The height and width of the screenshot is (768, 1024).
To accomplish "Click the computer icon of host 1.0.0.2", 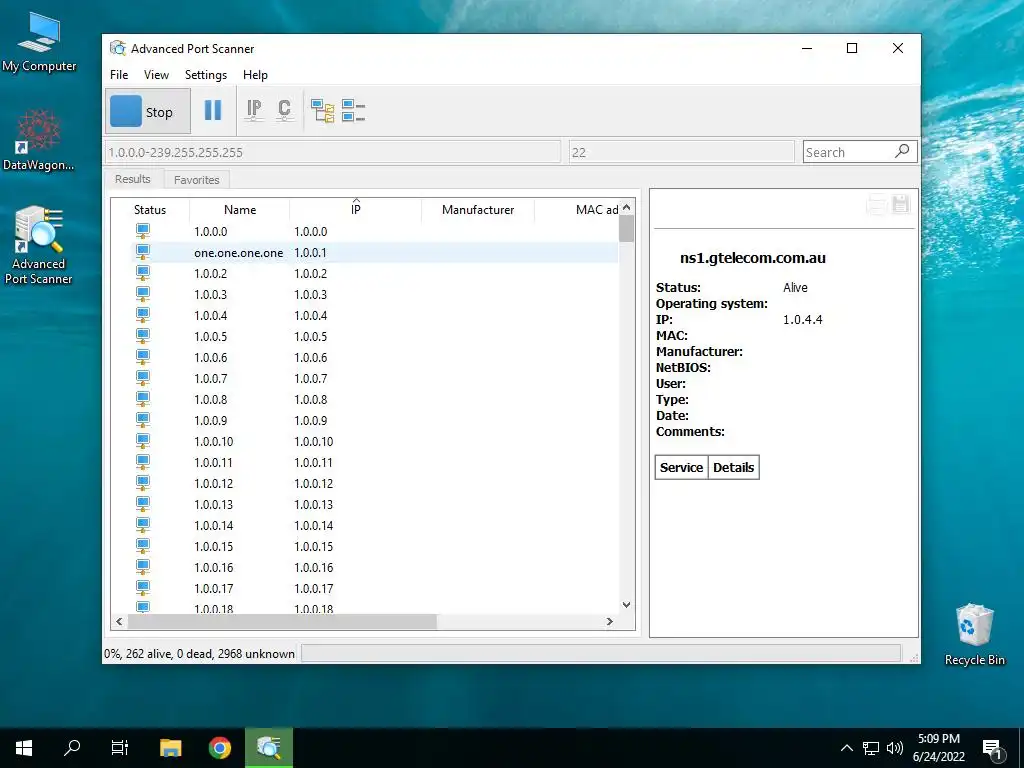I will click(142, 273).
